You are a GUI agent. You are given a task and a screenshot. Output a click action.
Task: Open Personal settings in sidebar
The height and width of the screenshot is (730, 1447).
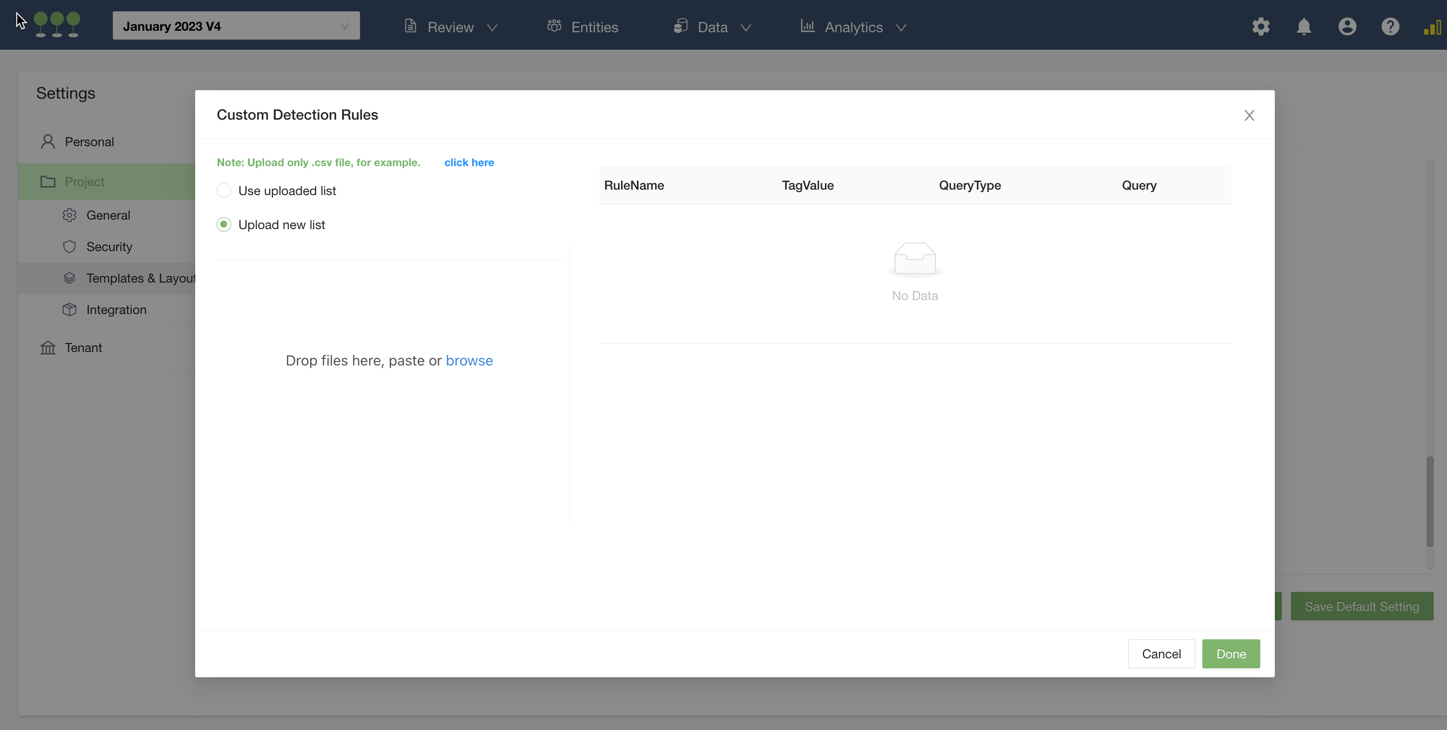pos(89,142)
